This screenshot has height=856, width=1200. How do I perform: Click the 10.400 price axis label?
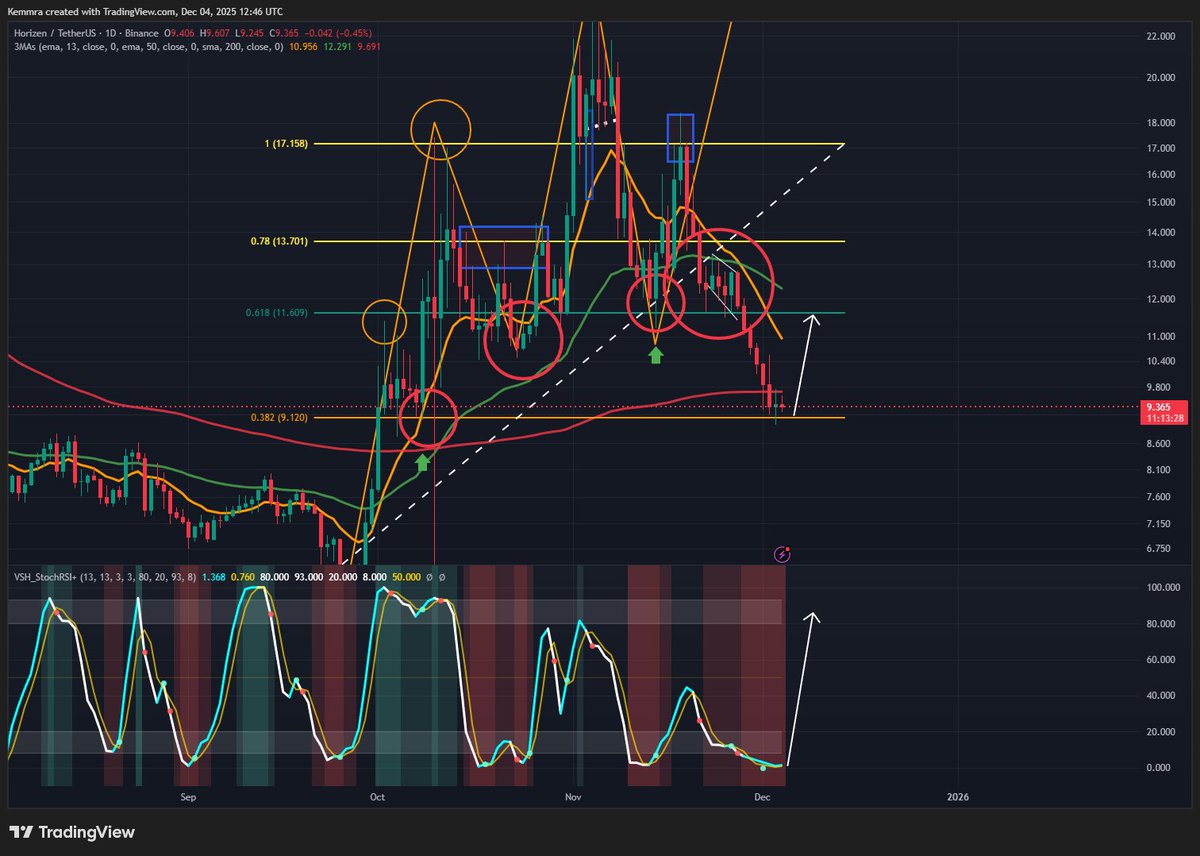pos(1162,361)
